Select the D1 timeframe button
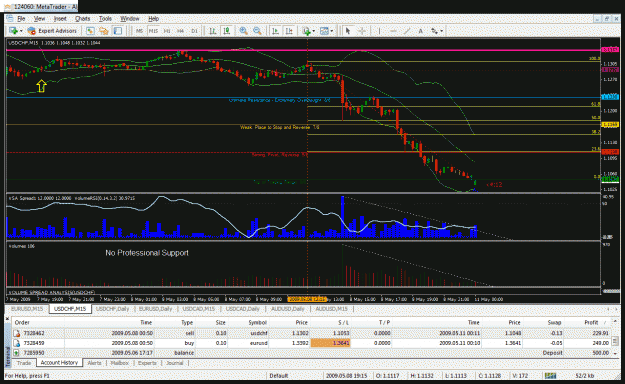This screenshot has width=625, height=384. (x=194, y=31)
